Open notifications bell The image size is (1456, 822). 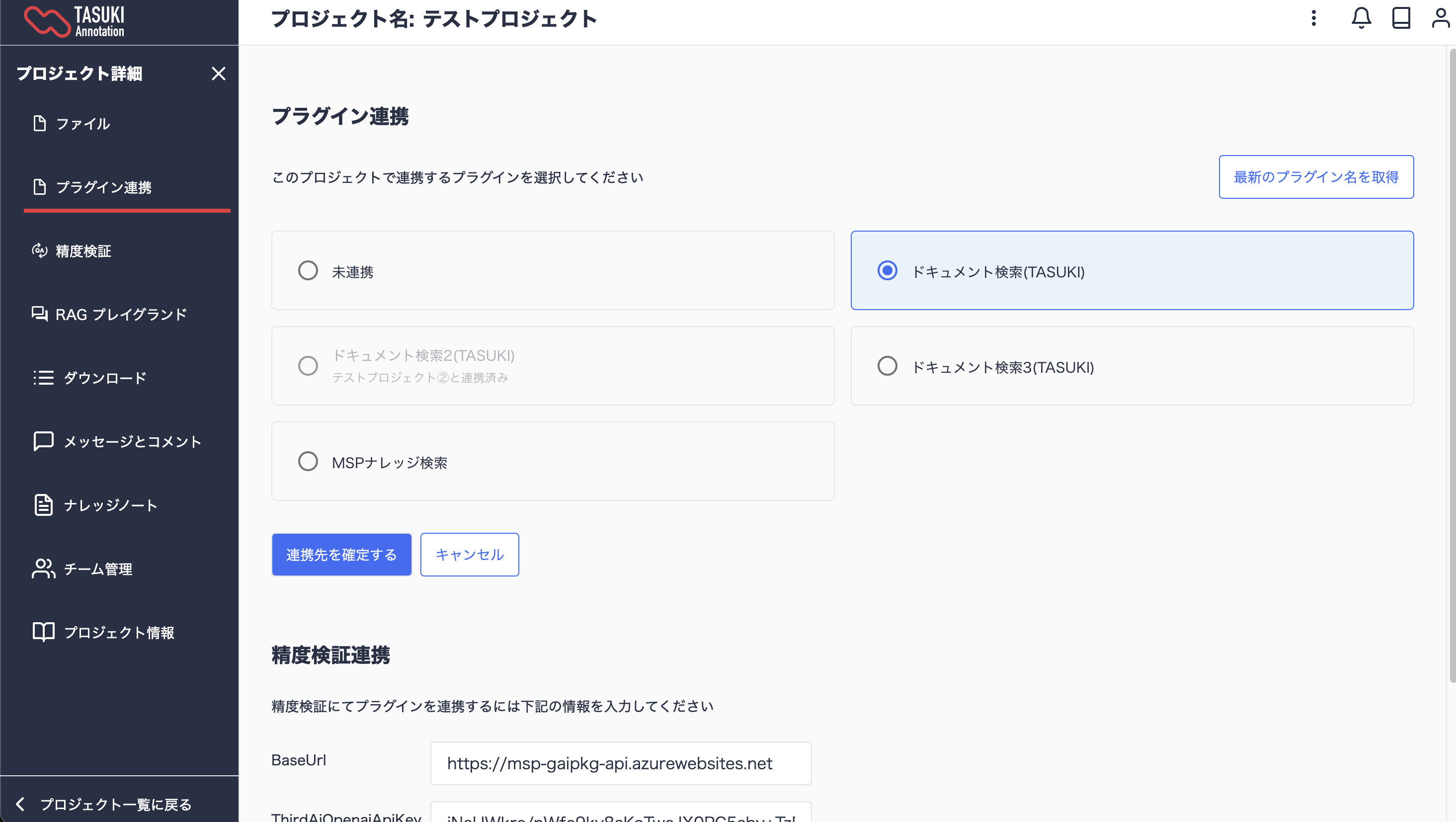(x=1361, y=18)
